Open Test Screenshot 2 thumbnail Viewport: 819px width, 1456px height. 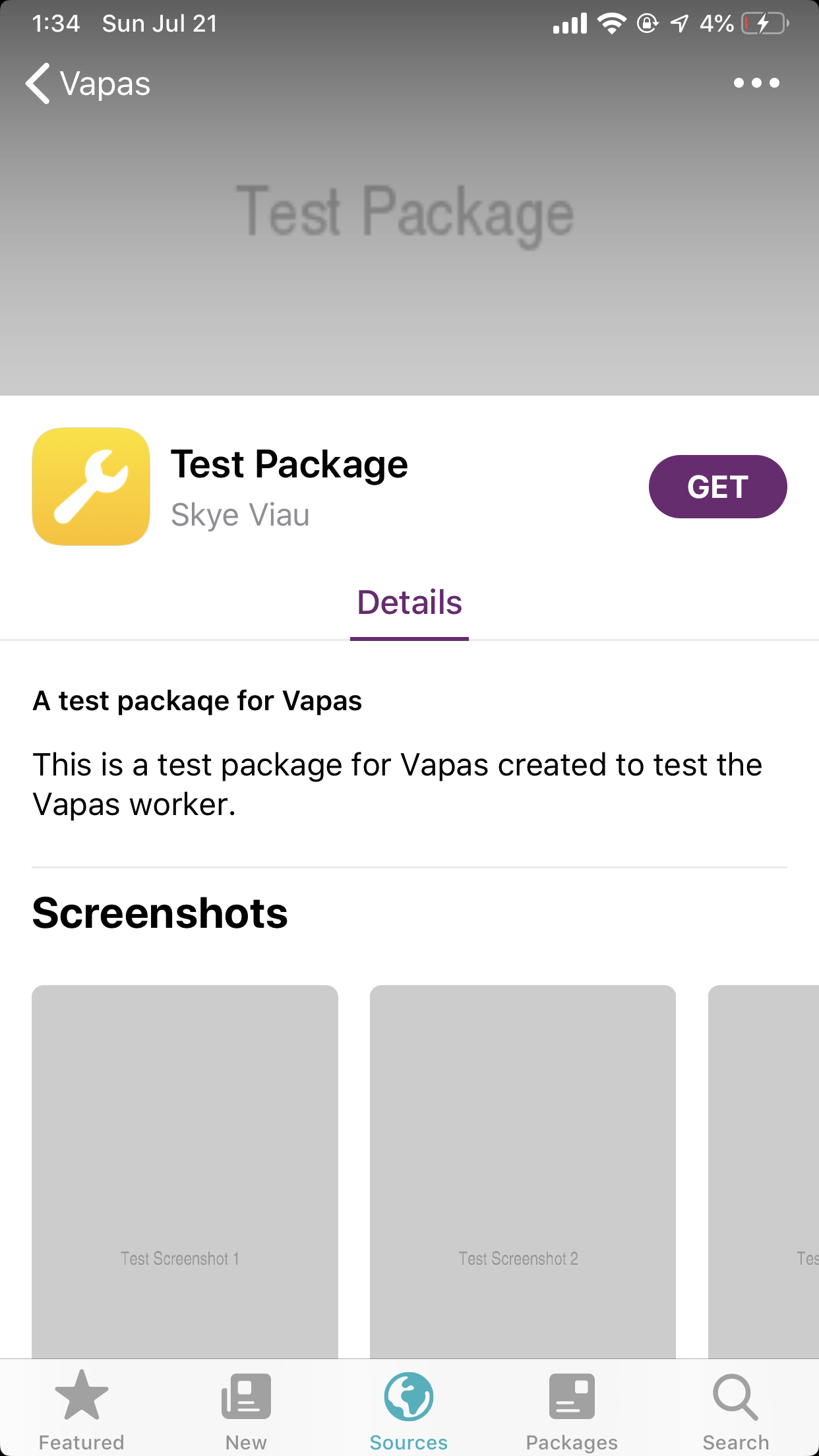[523, 1171]
